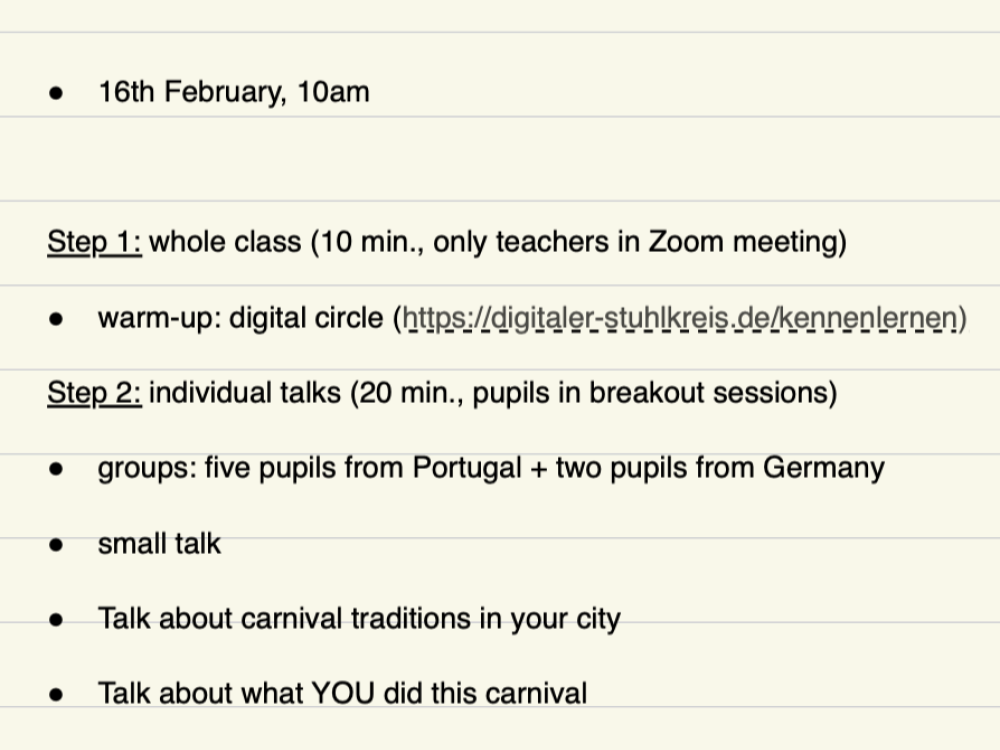This screenshot has width=1000, height=750.
Task: Click the empty line above 'Step 1:'
Action: [x=500, y=159]
